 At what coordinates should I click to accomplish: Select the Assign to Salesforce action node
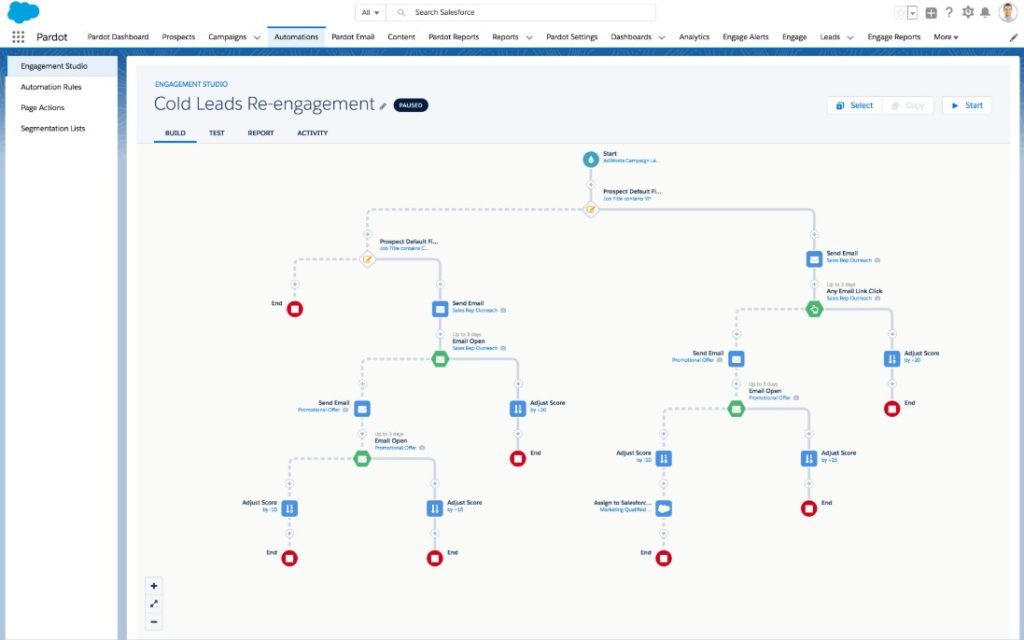click(x=664, y=508)
